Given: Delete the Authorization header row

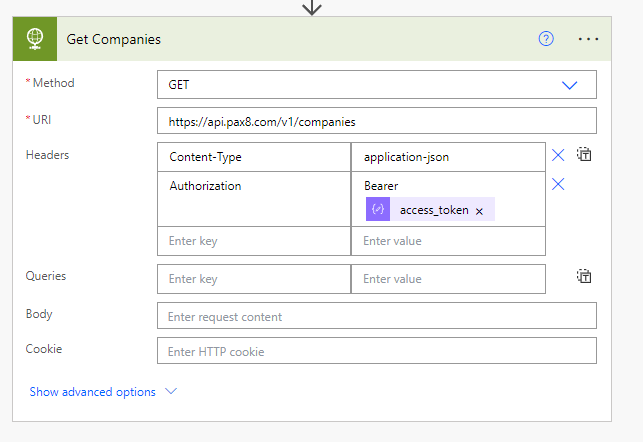Looking at the screenshot, I should pos(558,184).
